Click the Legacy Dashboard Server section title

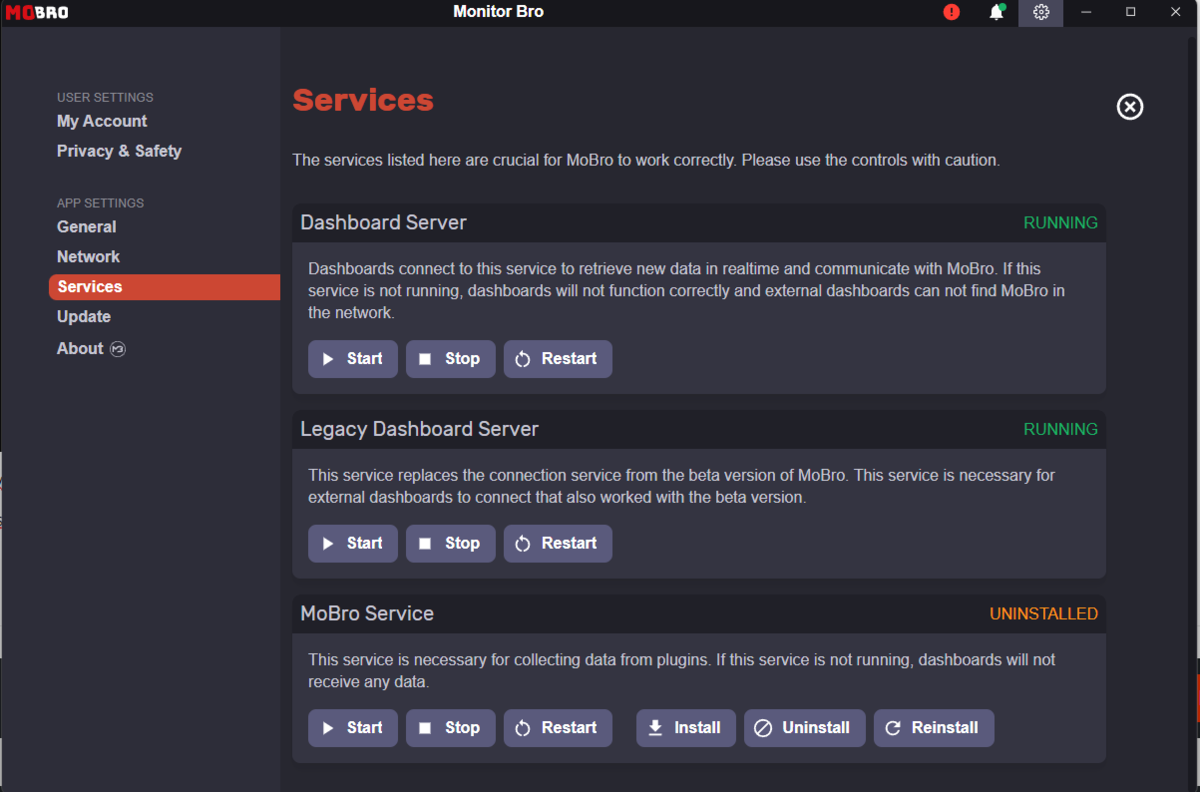pos(419,429)
